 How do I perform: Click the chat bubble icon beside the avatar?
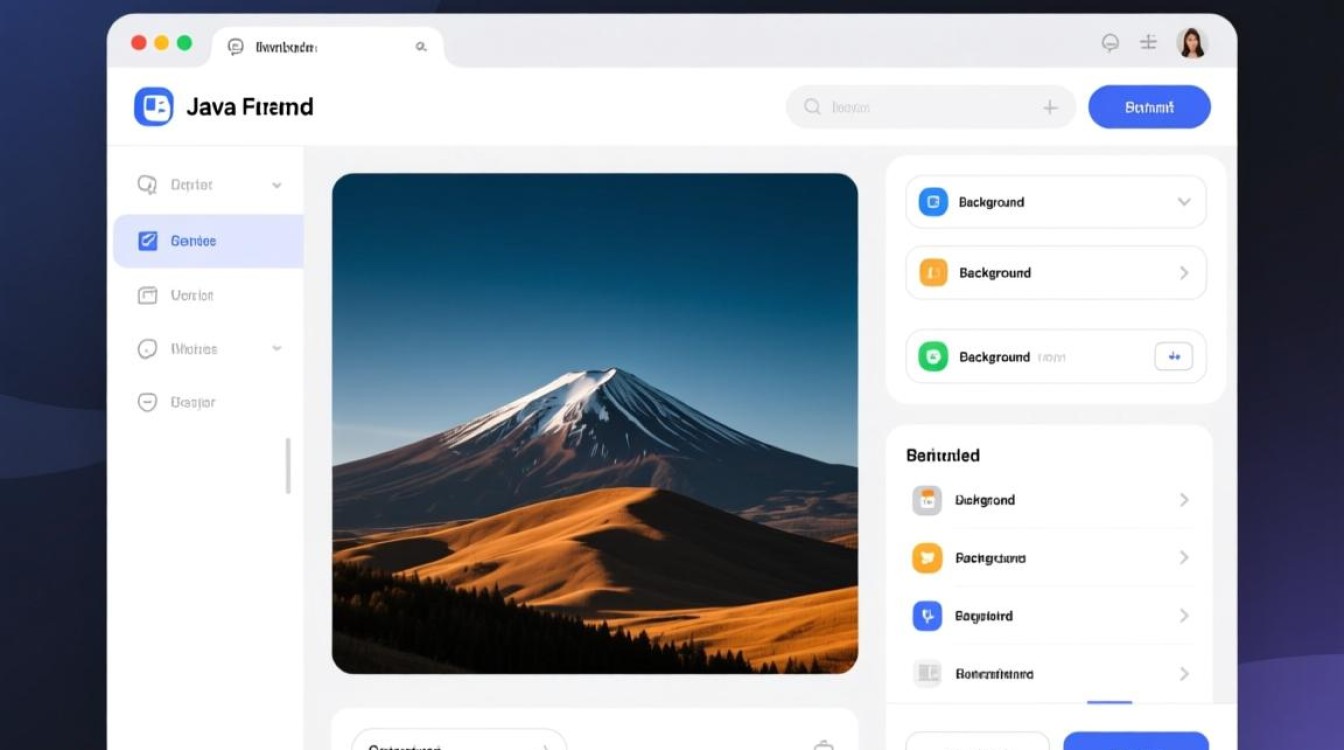[x=1110, y=43]
